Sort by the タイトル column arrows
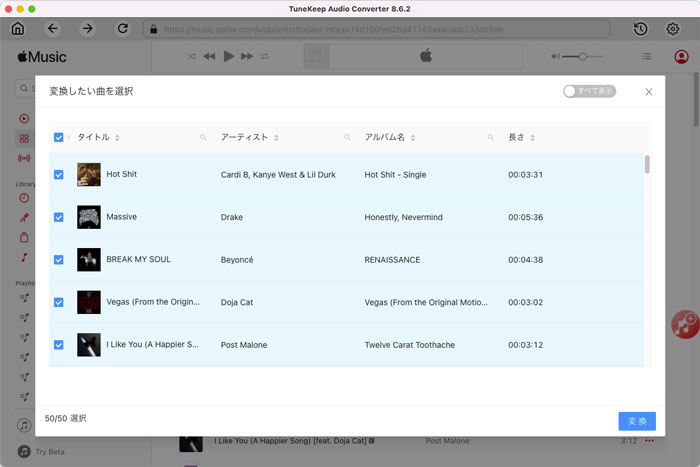Image resolution: width=700 pixels, height=467 pixels. (x=117, y=138)
